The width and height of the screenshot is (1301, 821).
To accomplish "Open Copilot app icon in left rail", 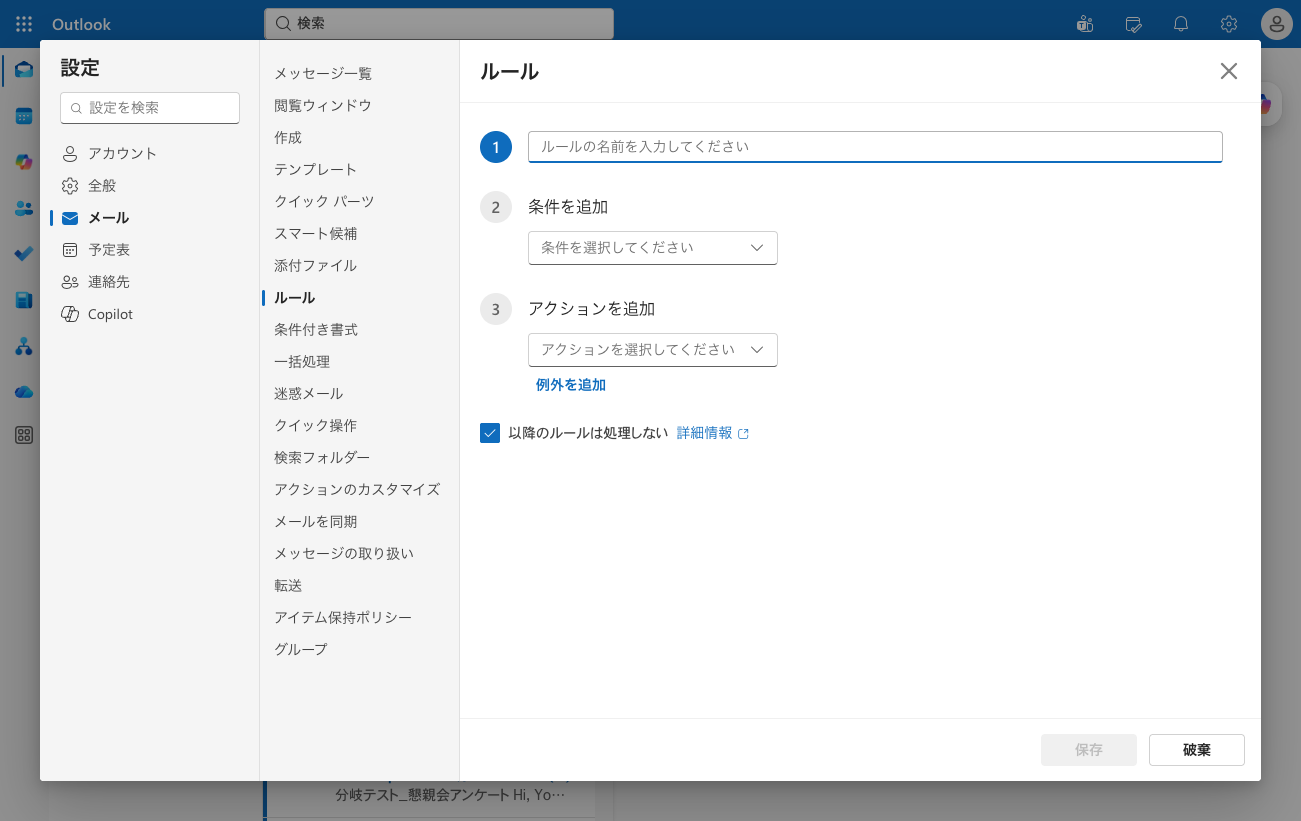I will click(x=24, y=162).
